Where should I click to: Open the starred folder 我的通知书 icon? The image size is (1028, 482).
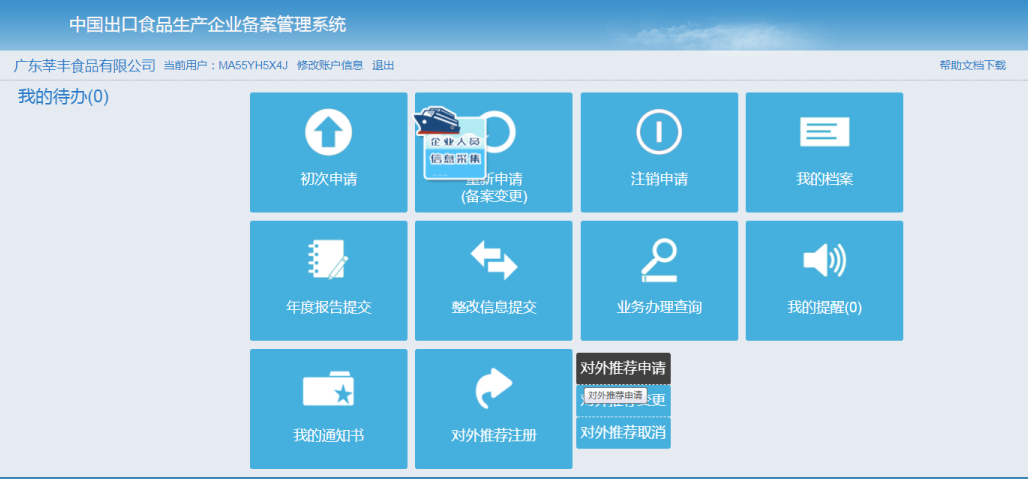click(328, 390)
